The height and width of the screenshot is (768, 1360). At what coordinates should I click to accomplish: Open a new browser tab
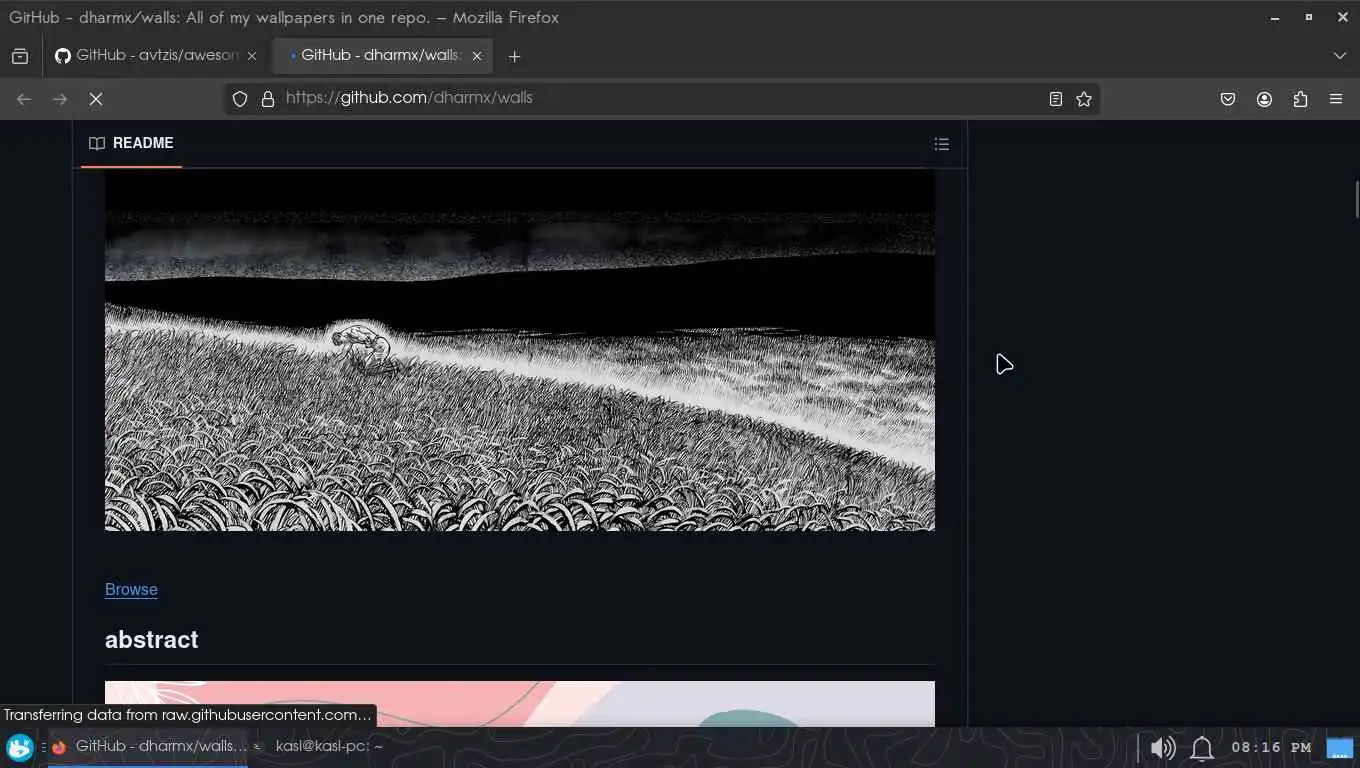(x=514, y=56)
